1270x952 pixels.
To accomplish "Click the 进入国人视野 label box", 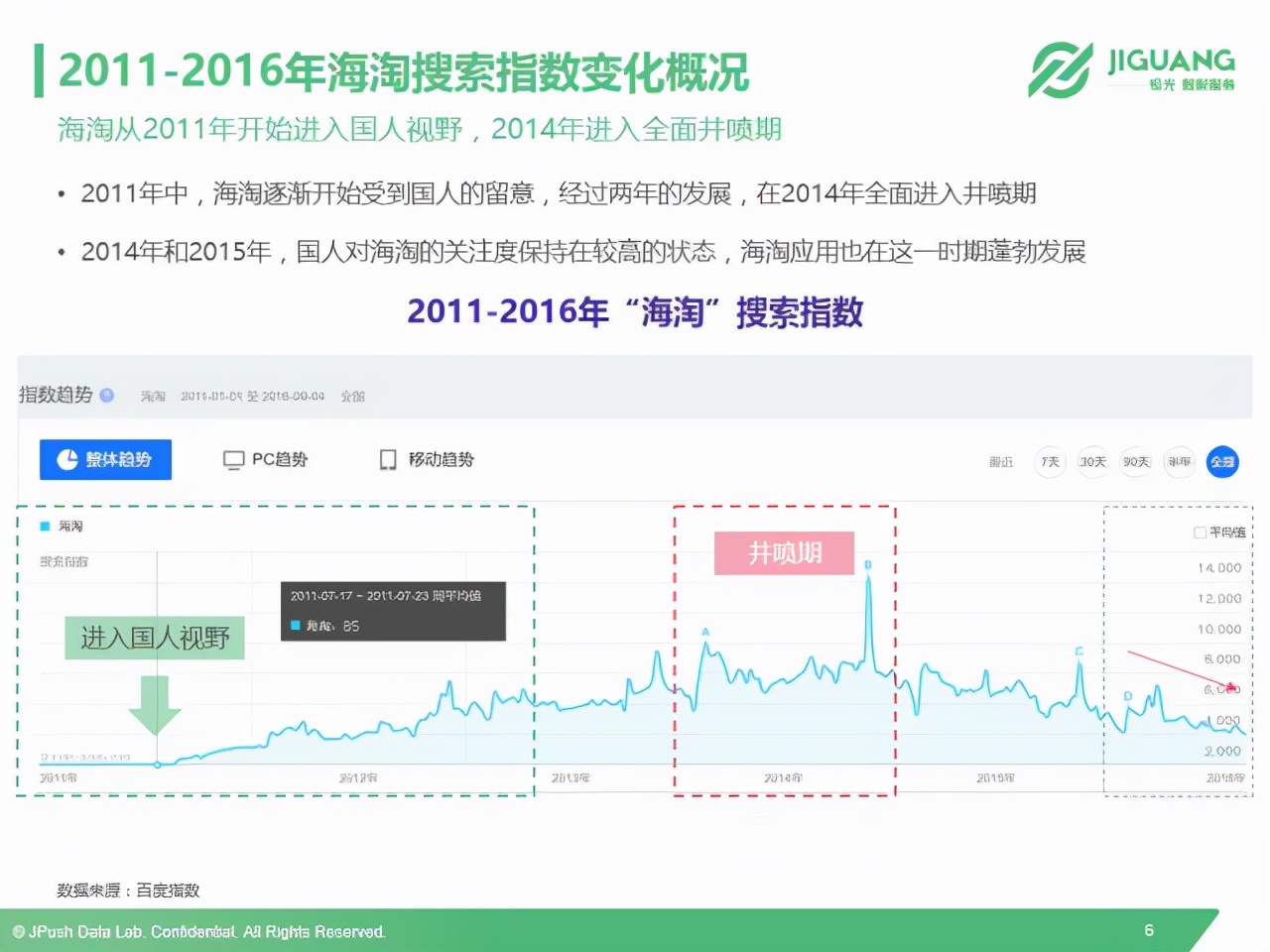I will [x=154, y=638].
